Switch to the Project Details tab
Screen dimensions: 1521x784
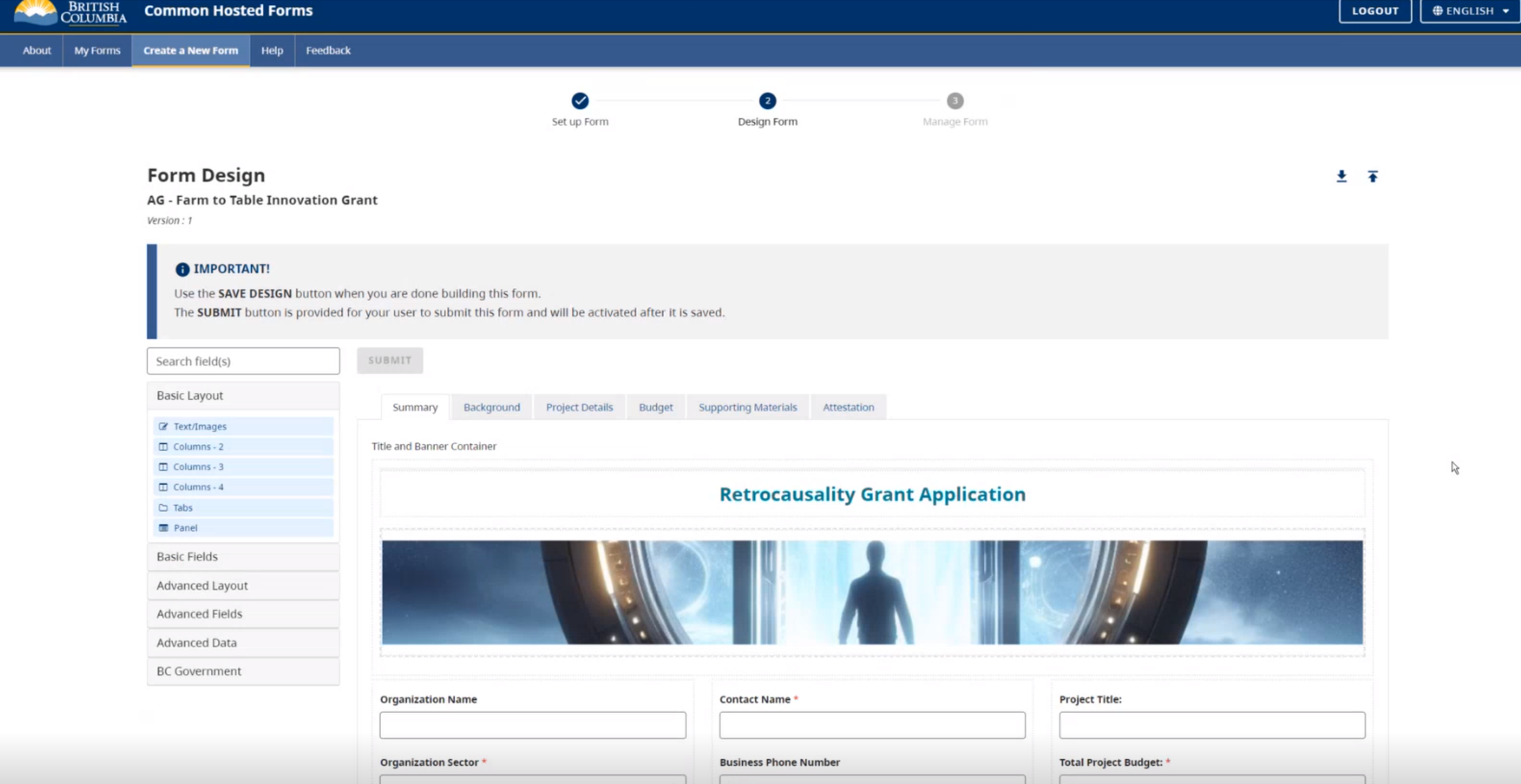pos(579,407)
